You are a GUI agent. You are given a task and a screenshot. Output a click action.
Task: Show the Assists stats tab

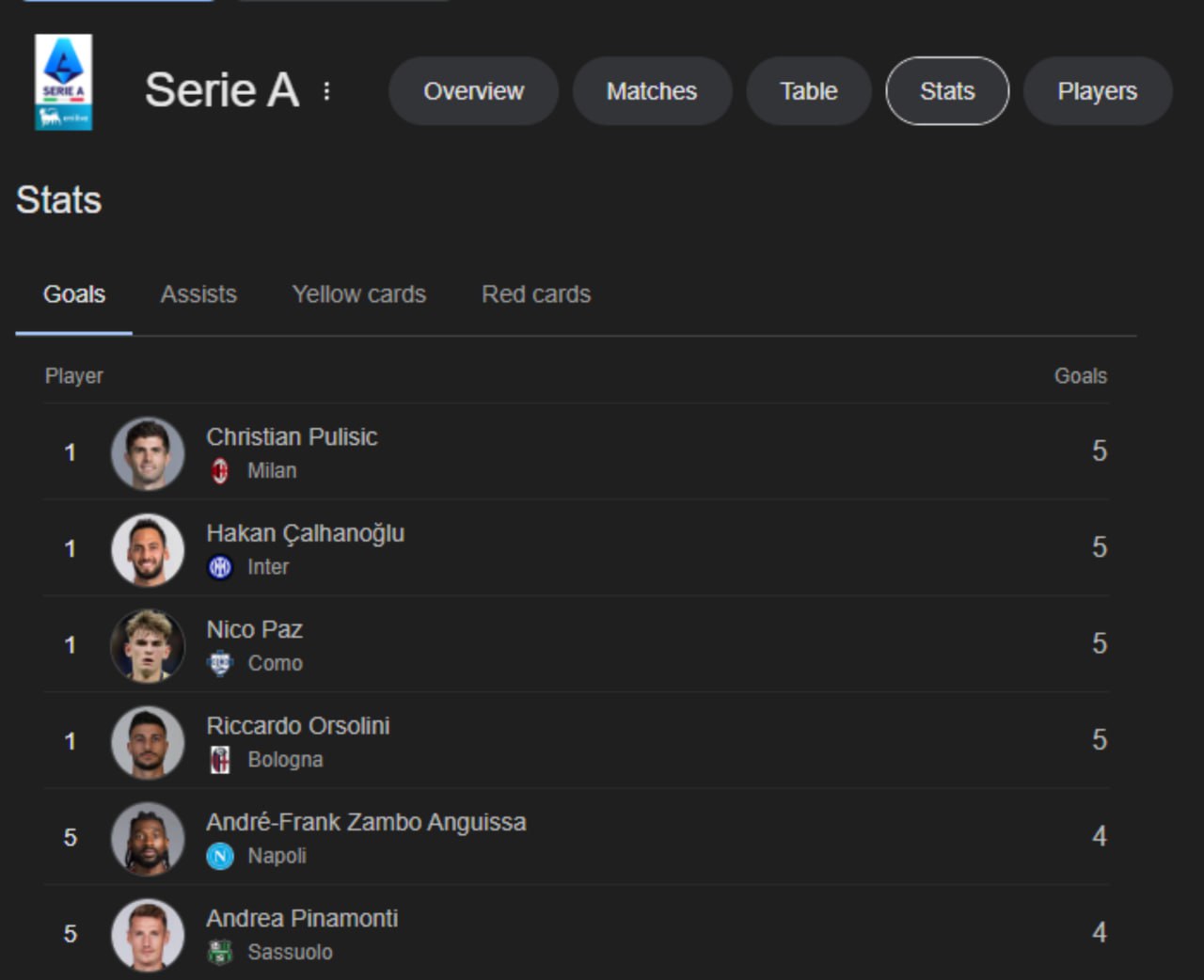click(x=198, y=294)
